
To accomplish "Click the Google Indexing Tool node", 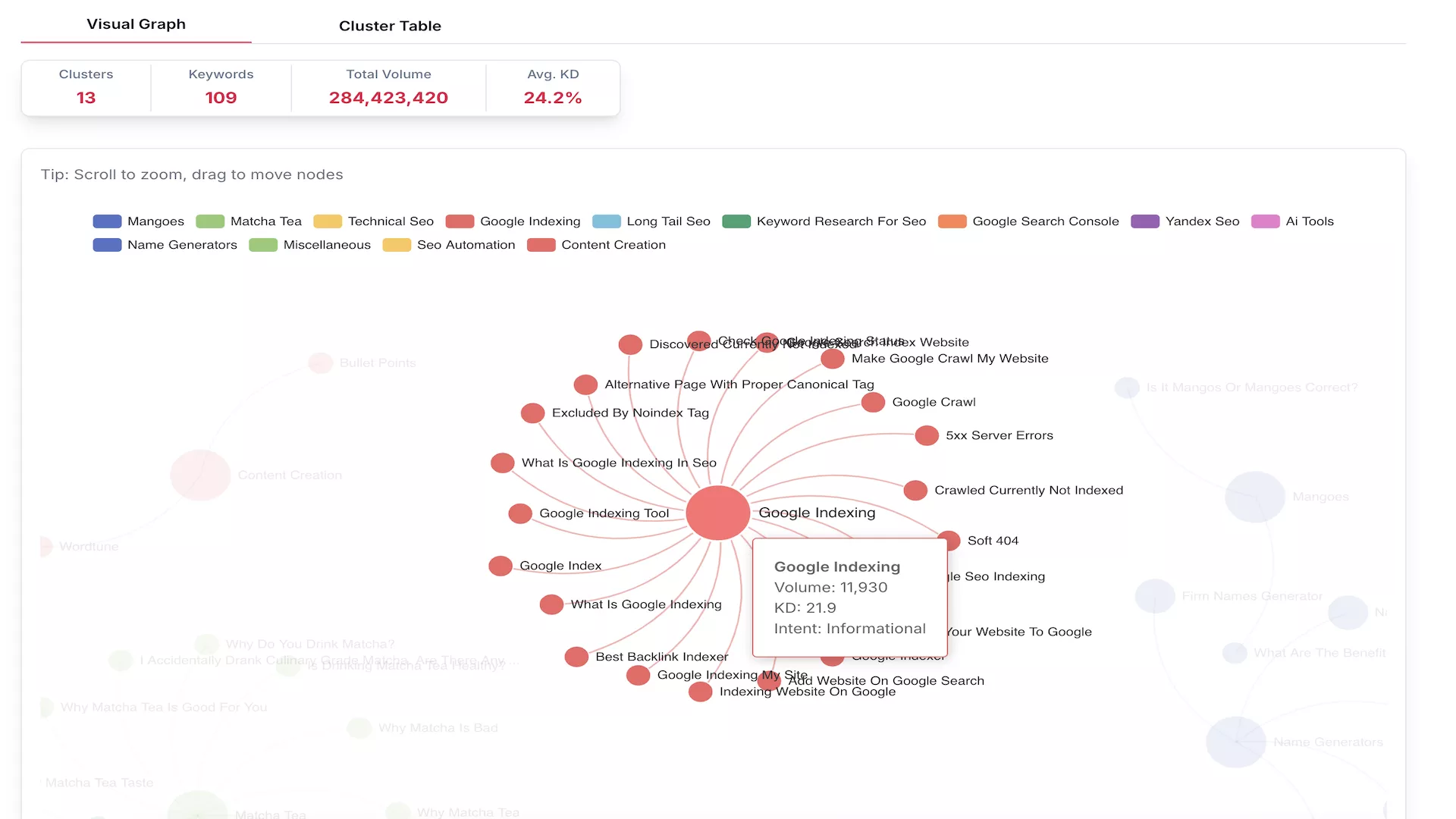I will (520, 513).
